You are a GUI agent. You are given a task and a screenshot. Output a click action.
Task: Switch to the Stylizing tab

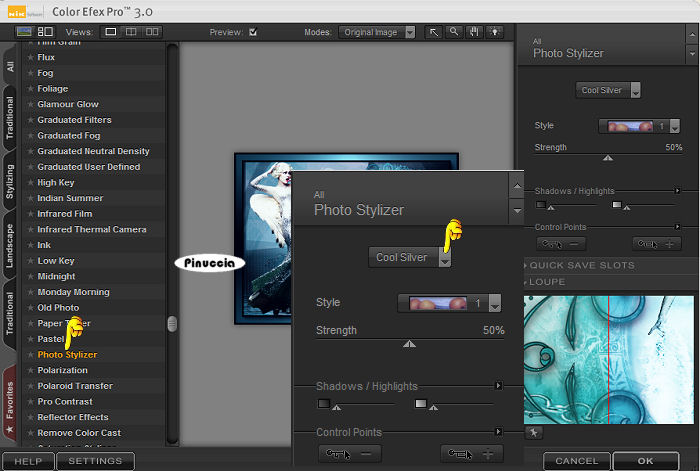(10, 183)
